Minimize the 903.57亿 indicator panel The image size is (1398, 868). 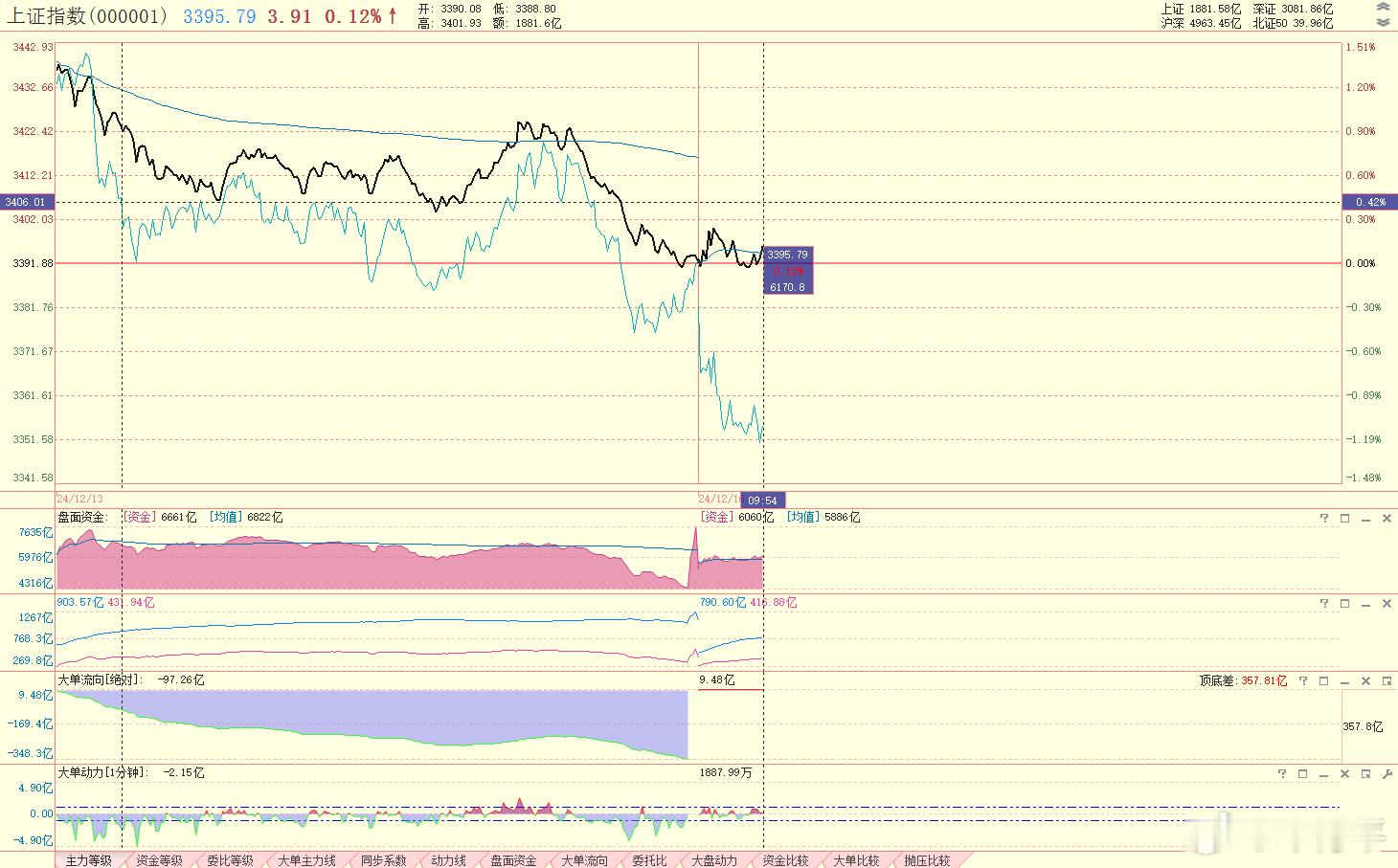coord(1365,603)
